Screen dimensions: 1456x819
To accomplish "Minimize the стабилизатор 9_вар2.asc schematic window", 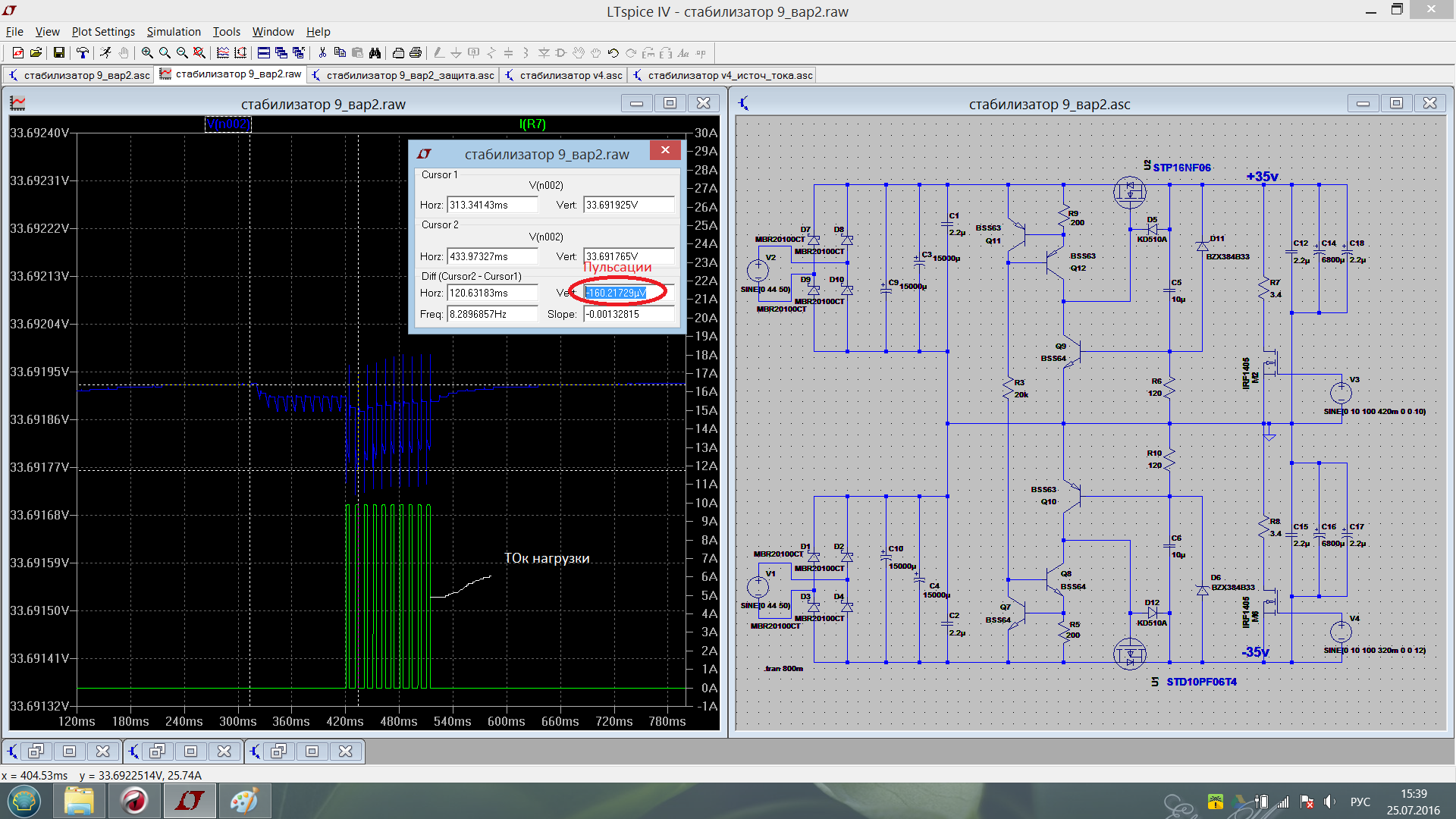I will point(1363,103).
